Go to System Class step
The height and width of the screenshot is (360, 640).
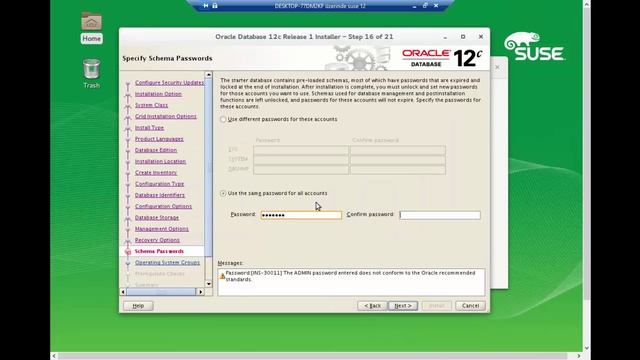[x=151, y=105]
